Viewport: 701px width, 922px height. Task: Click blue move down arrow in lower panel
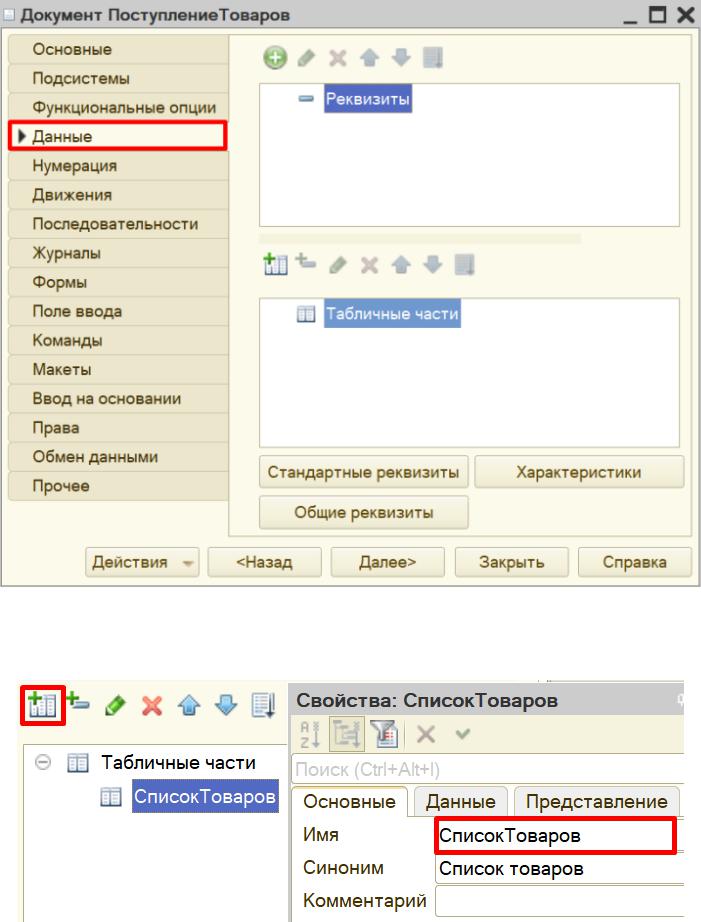[x=226, y=704]
